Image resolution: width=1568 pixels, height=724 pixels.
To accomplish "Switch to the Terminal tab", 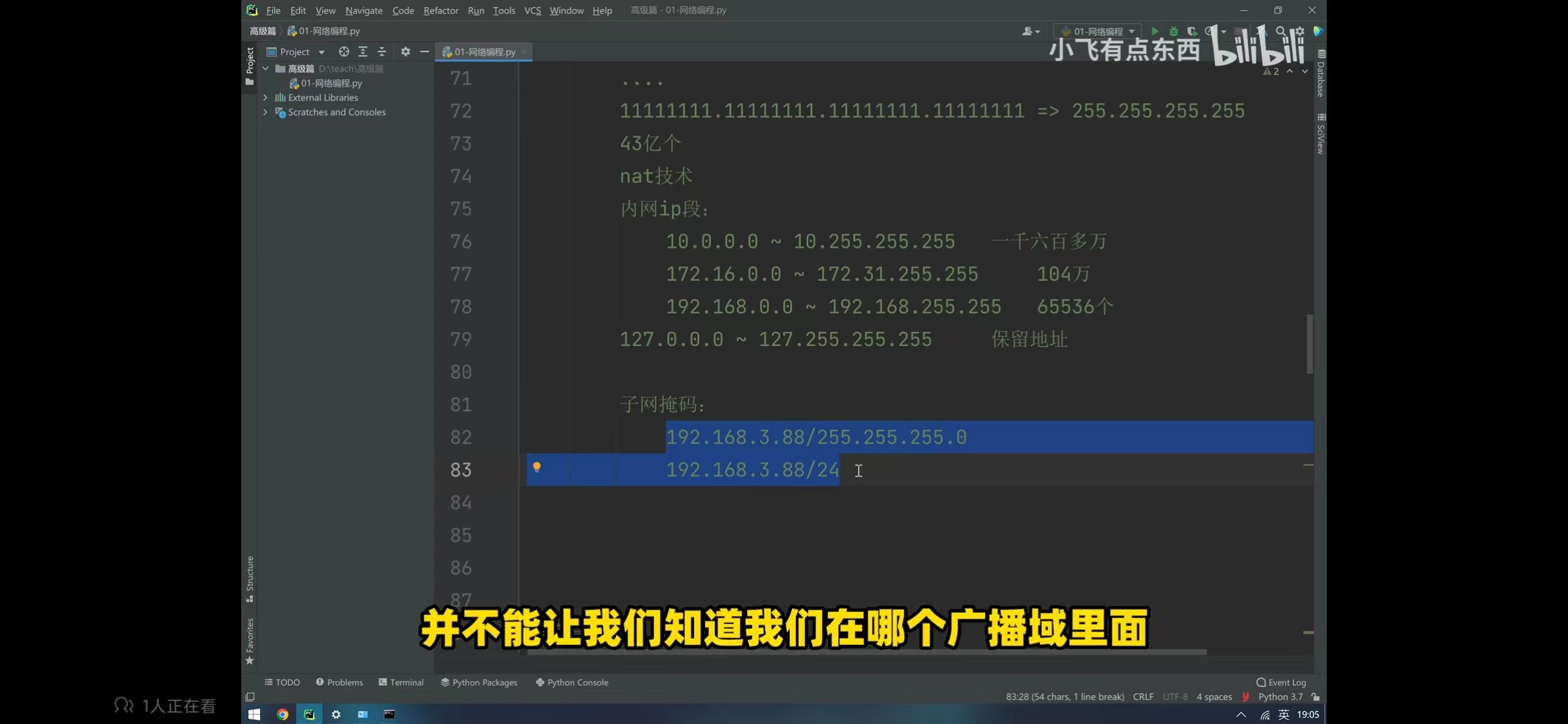I will (x=401, y=682).
